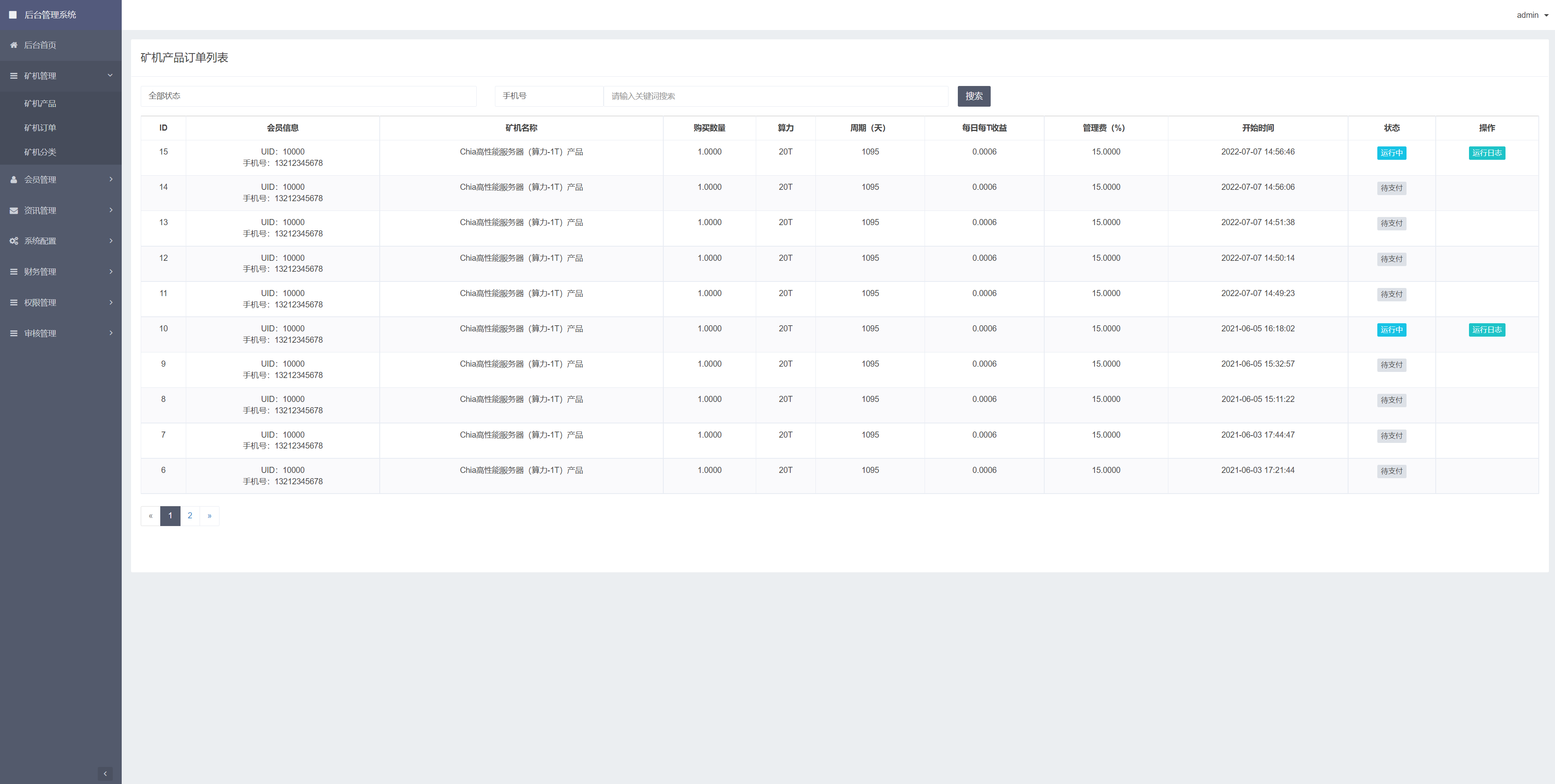The width and height of the screenshot is (1555, 784).
Task: Open the 矿机产品 submenu item
Action: point(40,104)
